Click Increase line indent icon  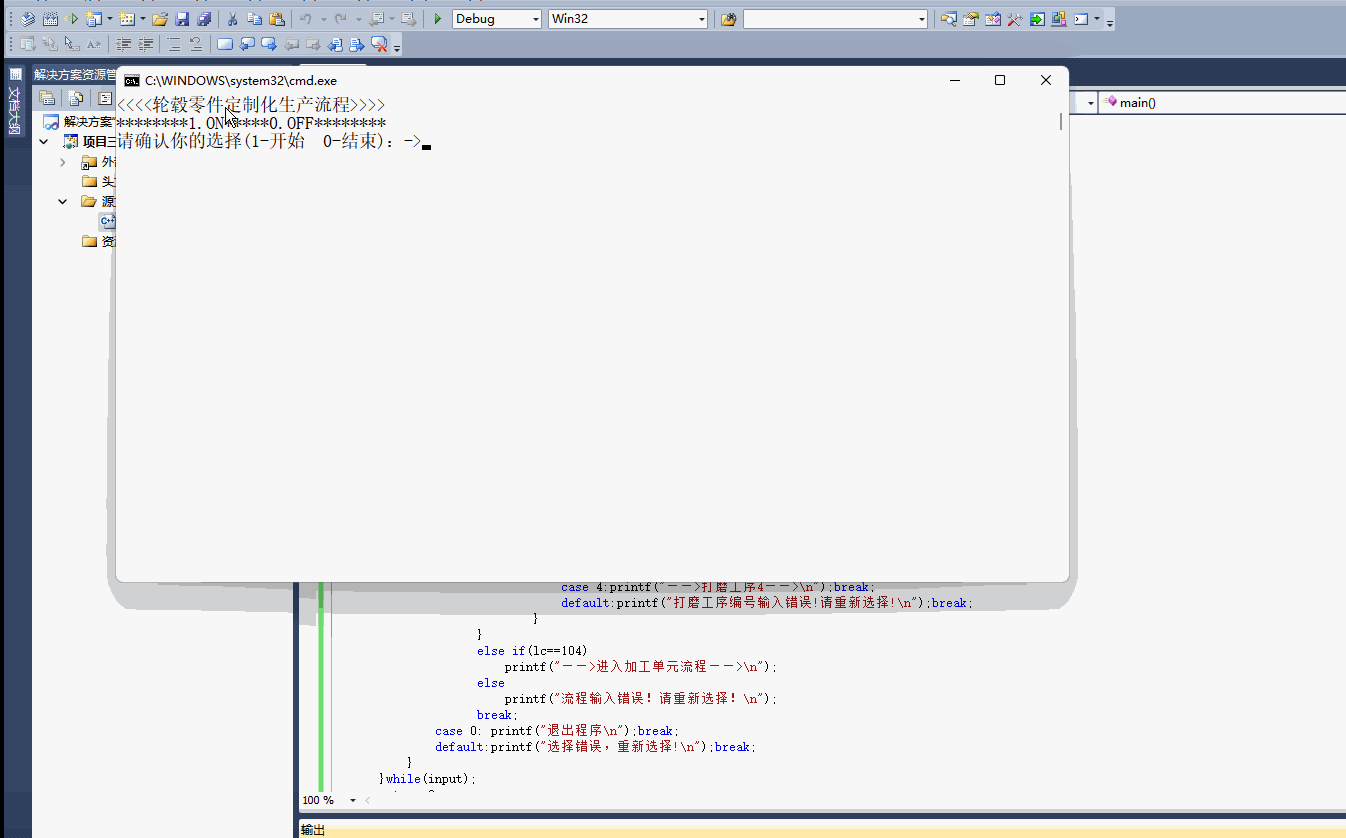click(x=146, y=44)
